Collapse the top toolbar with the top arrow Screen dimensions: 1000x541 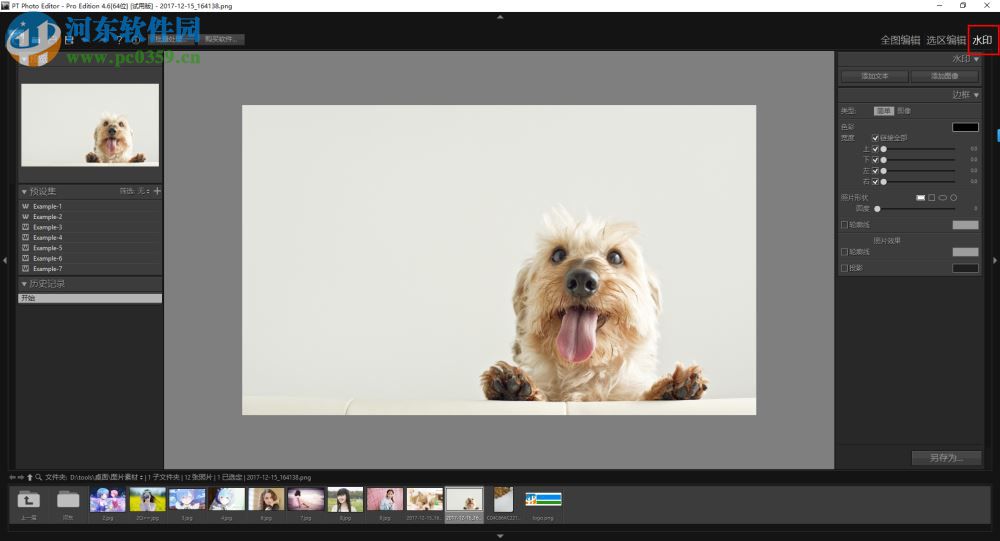(x=500, y=17)
